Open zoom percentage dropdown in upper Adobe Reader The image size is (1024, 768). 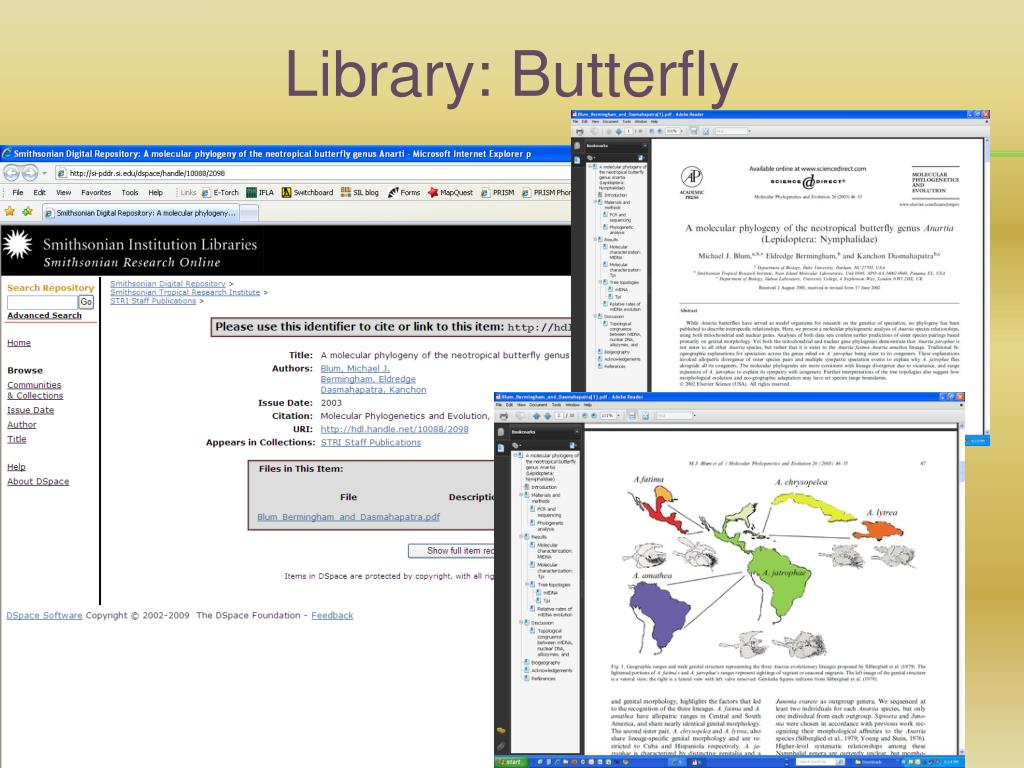(683, 132)
